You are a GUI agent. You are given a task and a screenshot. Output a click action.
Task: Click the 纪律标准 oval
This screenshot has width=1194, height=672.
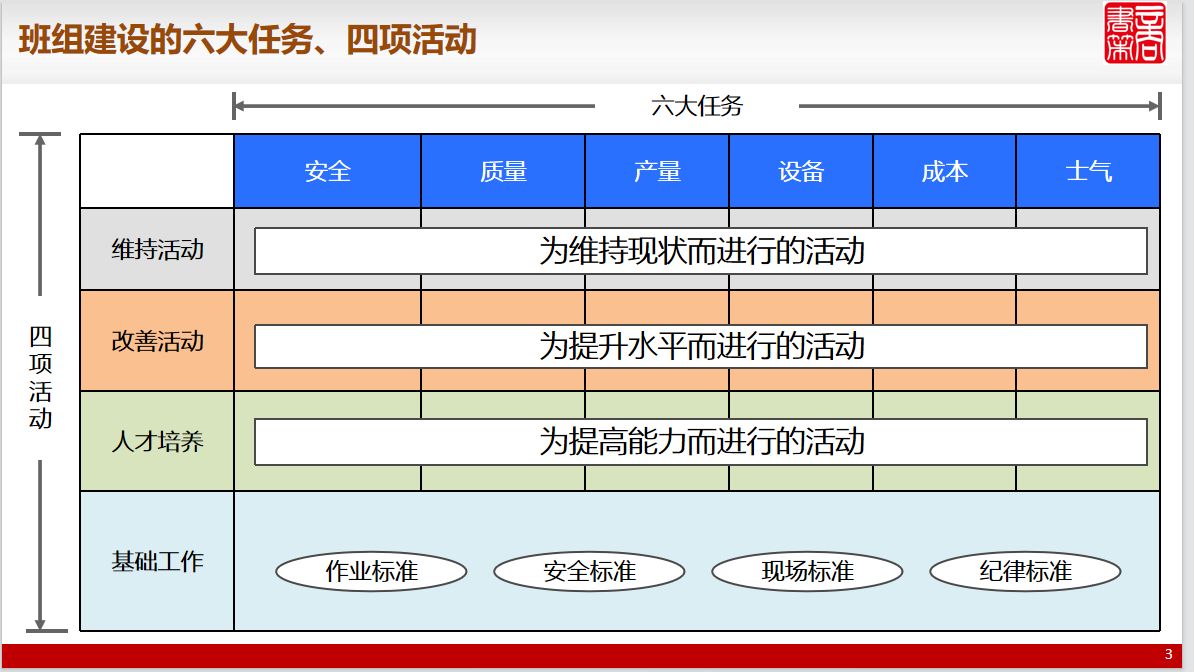[x=1025, y=571]
